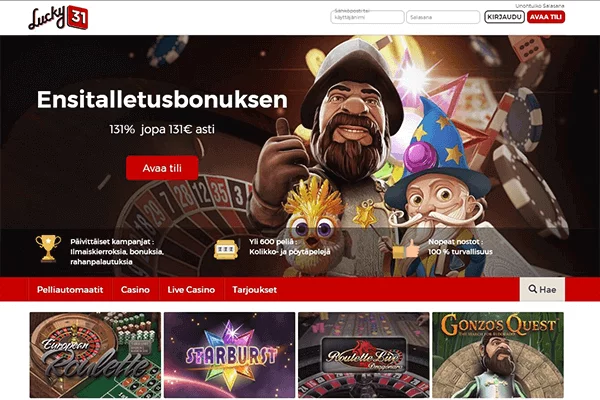600x400 pixels.
Task: Click the magnifier icon in Hae search
Action: tap(532, 289)
